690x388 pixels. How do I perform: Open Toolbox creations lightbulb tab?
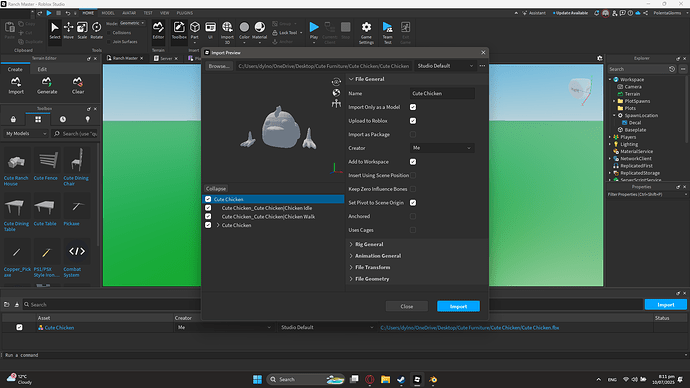(88, 119)
